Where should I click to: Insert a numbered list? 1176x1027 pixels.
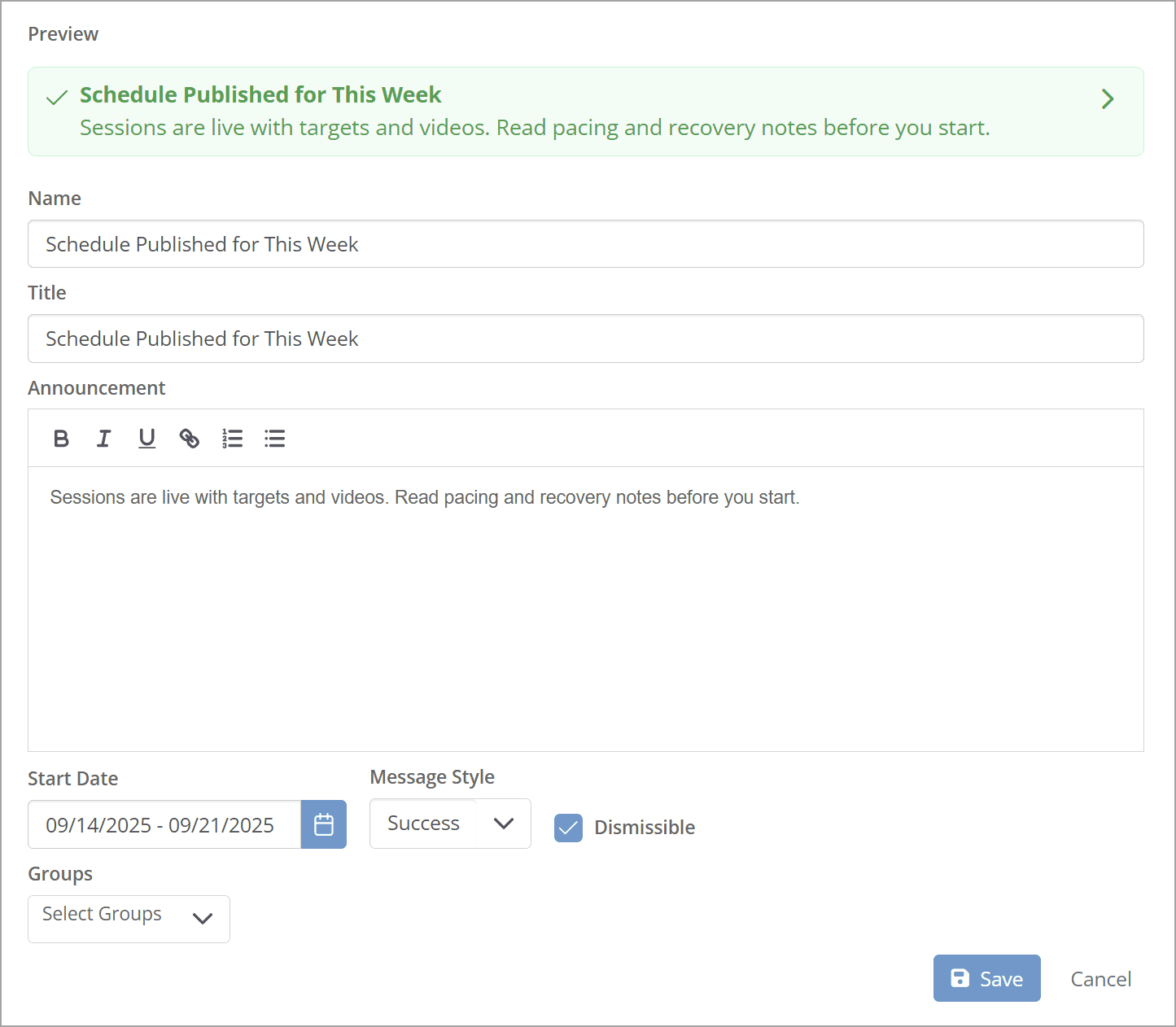pyautogui.click(x=232, y=439)
